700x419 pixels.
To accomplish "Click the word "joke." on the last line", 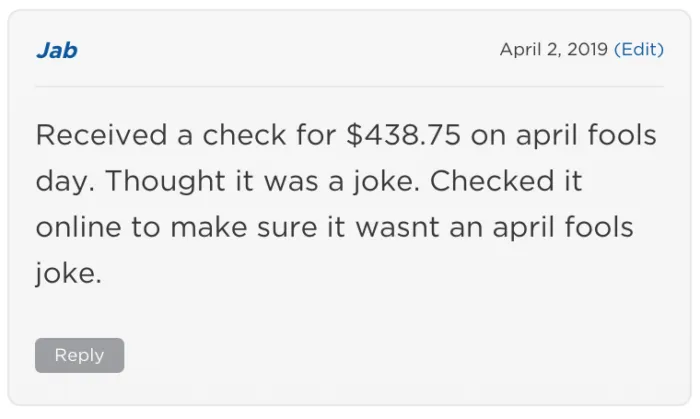I will [69, 273].
